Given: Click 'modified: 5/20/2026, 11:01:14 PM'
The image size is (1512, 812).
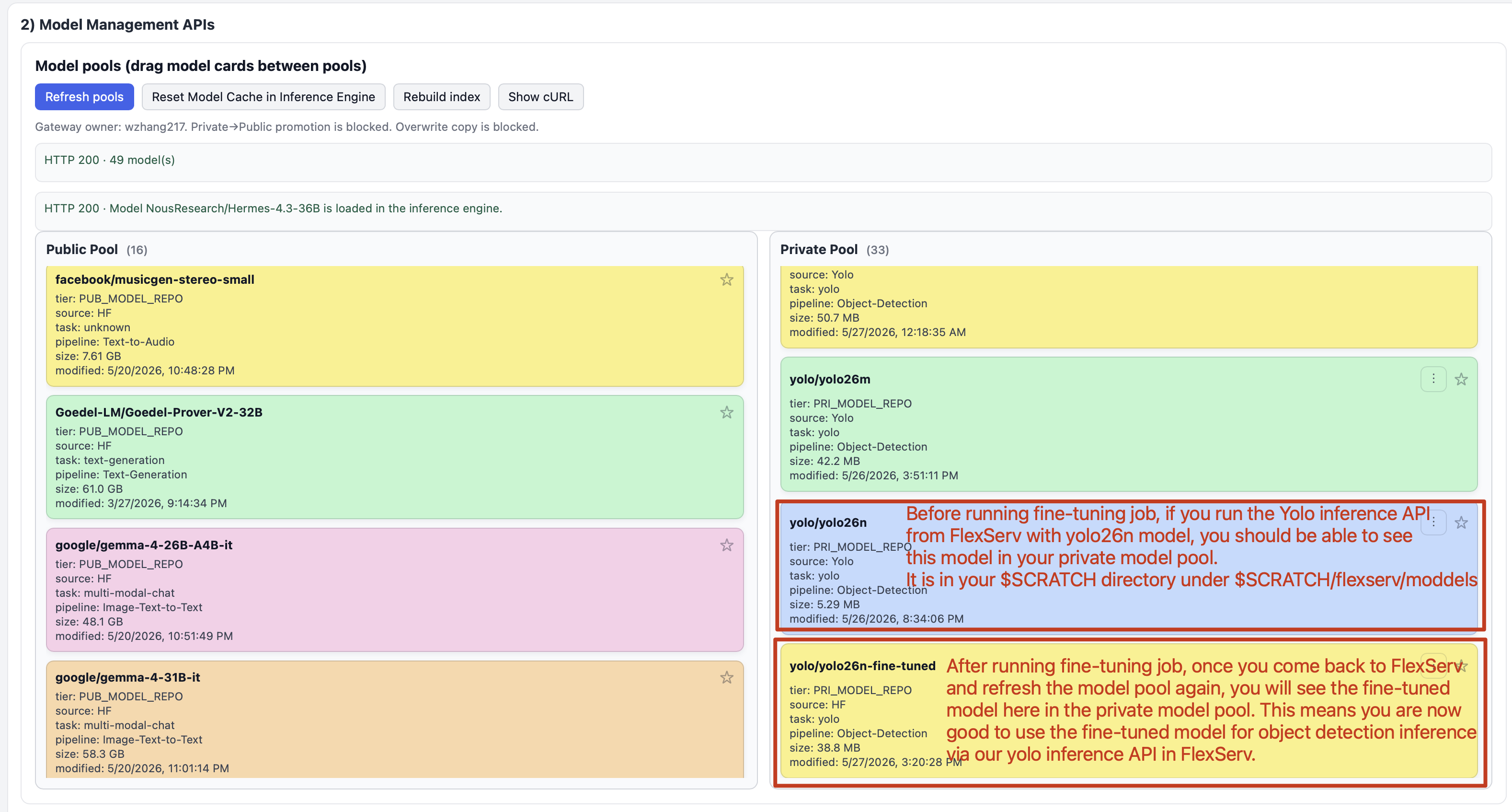Looking at the screenshot, I should point(142,768).
